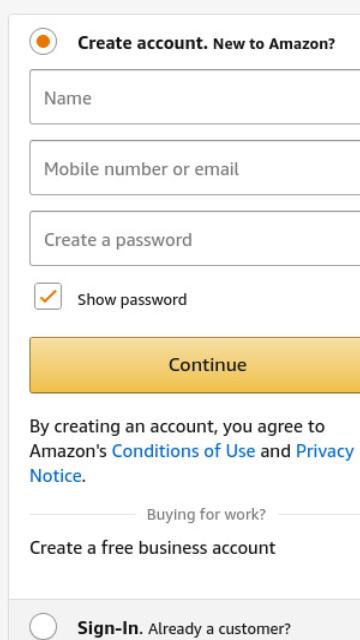Open the Privacy link text

324,452
